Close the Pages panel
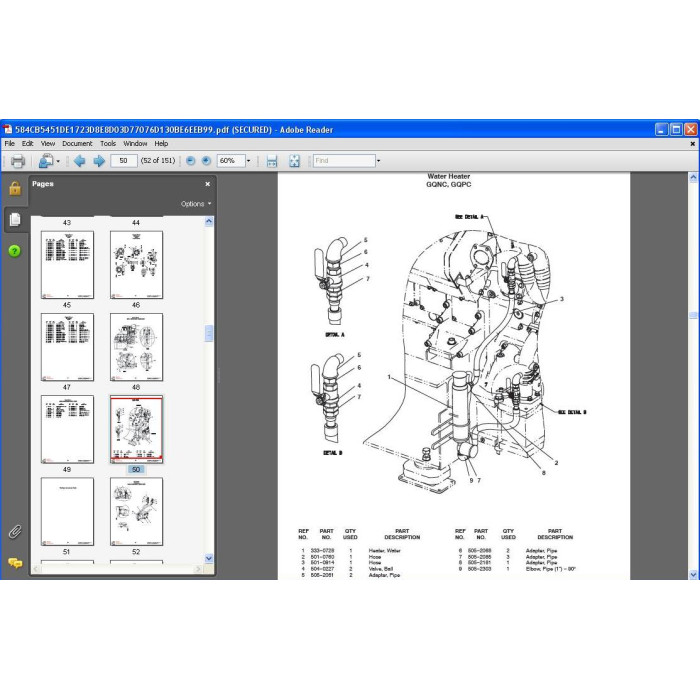This screenshot has height=700, width=700. (207, 184)
